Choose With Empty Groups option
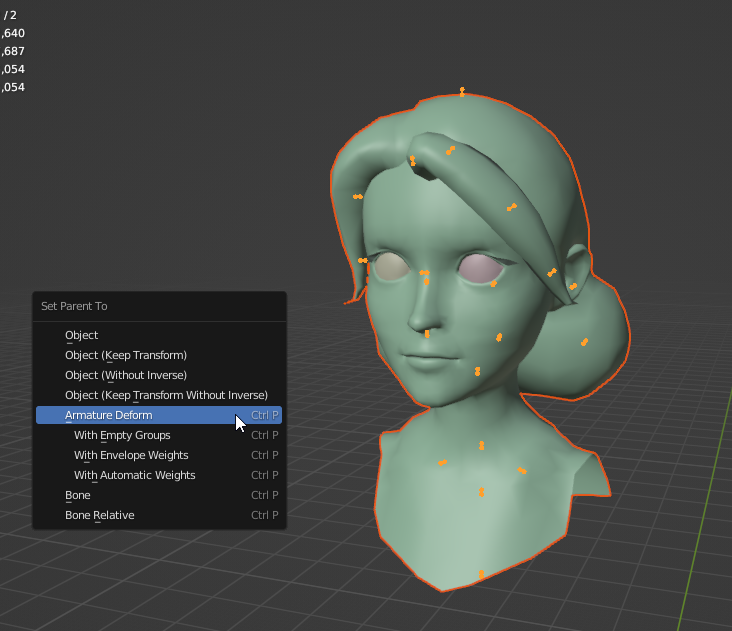Viewport: 732px width, 631px height. [159, 435]
